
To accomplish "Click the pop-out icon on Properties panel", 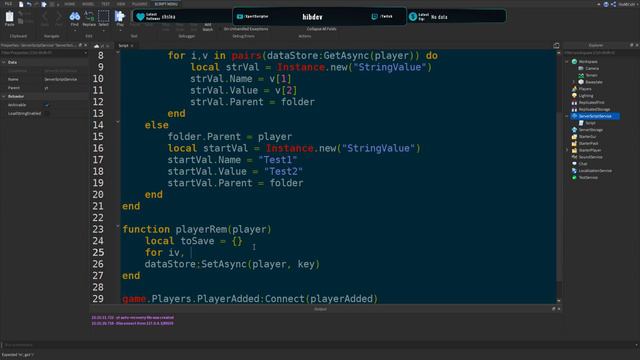I will point(80,45).
